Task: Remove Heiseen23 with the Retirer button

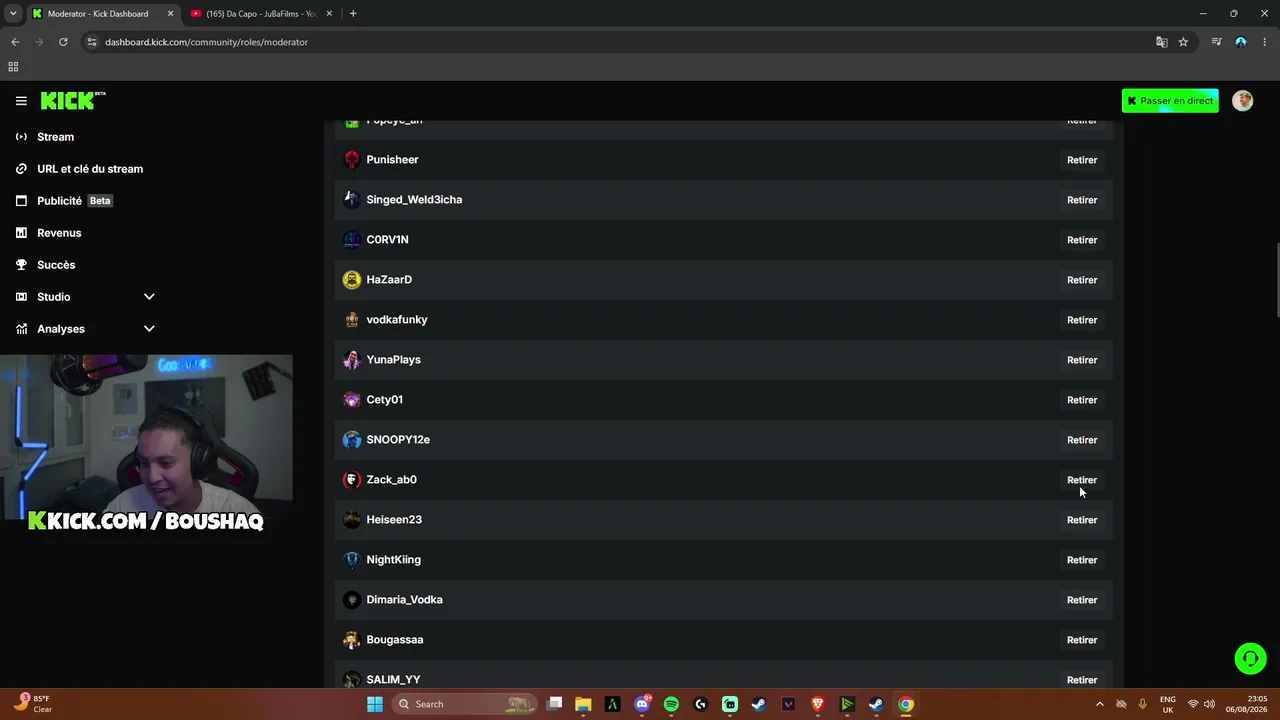Action: (x=1082, y=520)
